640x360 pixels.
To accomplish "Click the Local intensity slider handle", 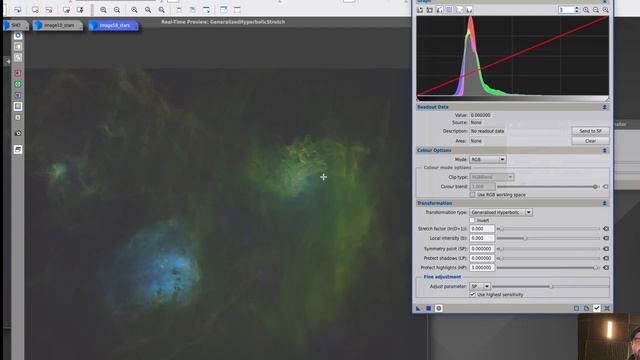I will [x=526, y=238].
